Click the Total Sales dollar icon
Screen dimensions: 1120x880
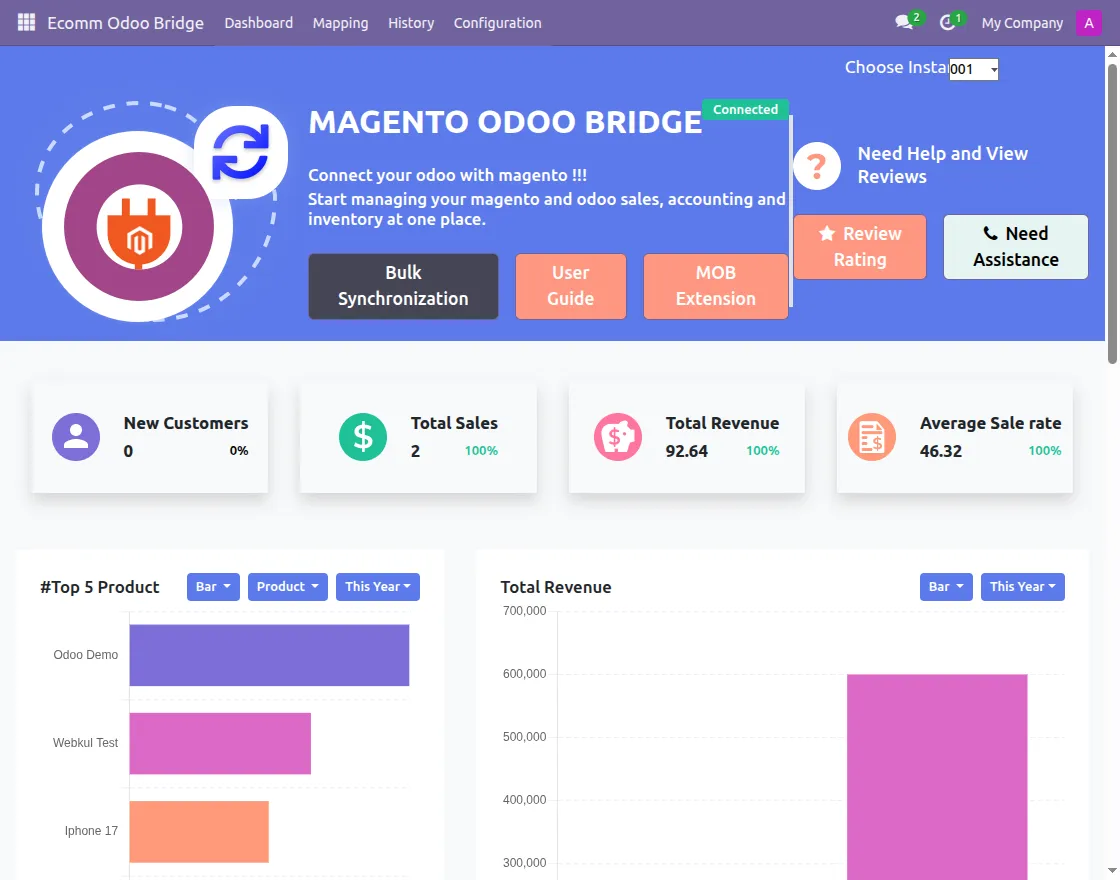[363, 436]
